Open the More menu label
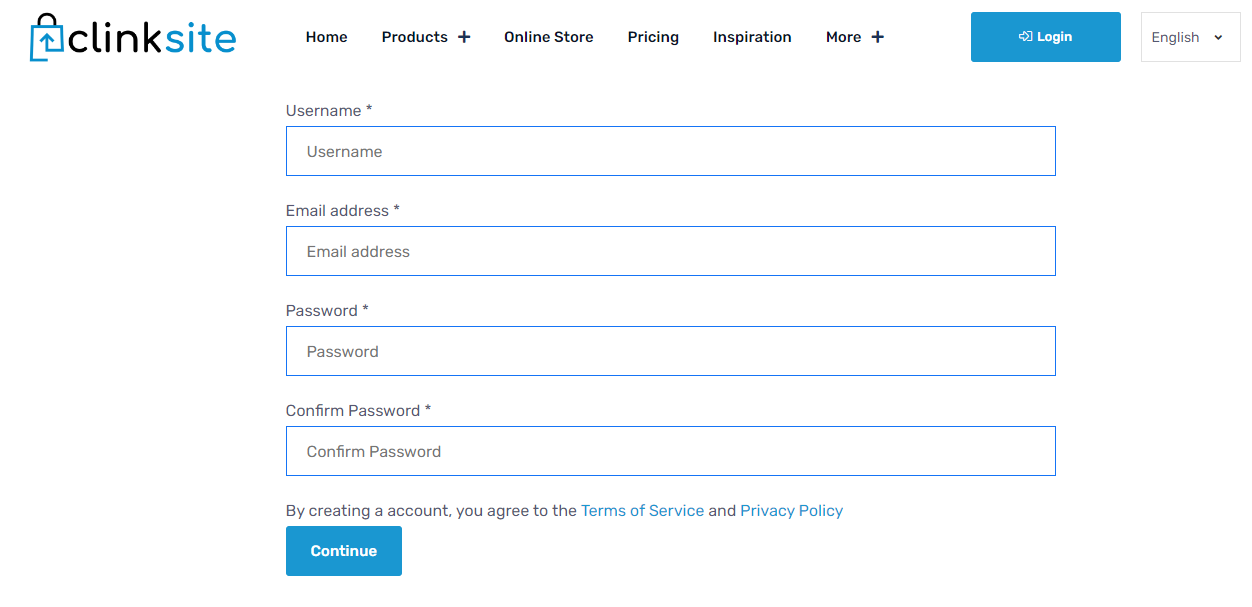 [x=843, y=37]
